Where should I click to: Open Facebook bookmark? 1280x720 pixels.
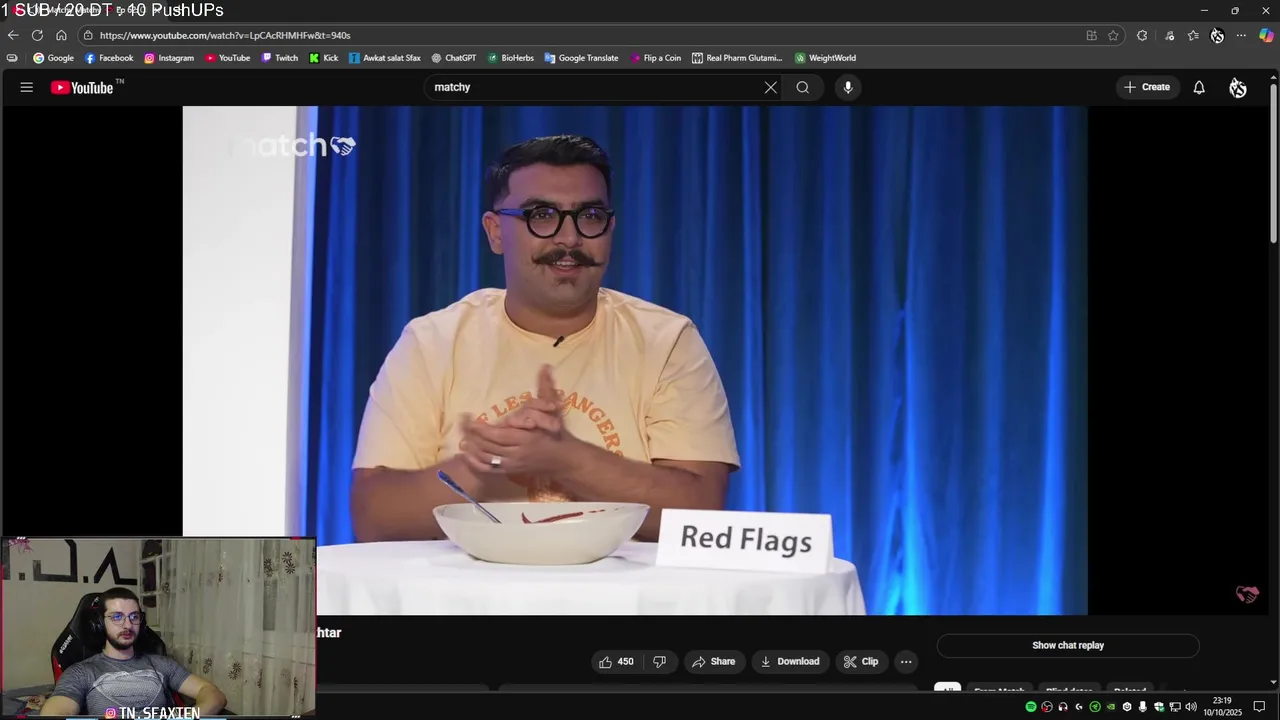click(x=109, y=58)
